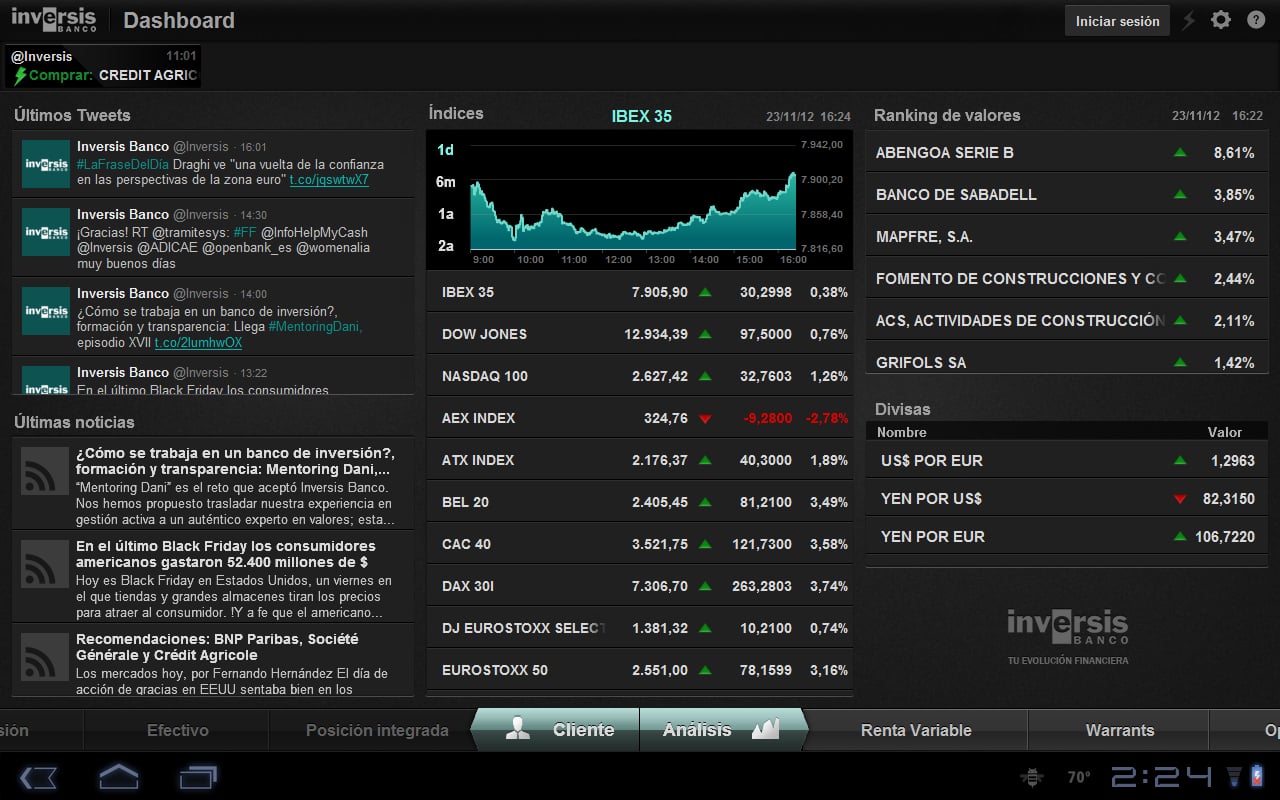Open the help question mark icon
This screenshot has width=1280, height=800.
coord(1256,20)
